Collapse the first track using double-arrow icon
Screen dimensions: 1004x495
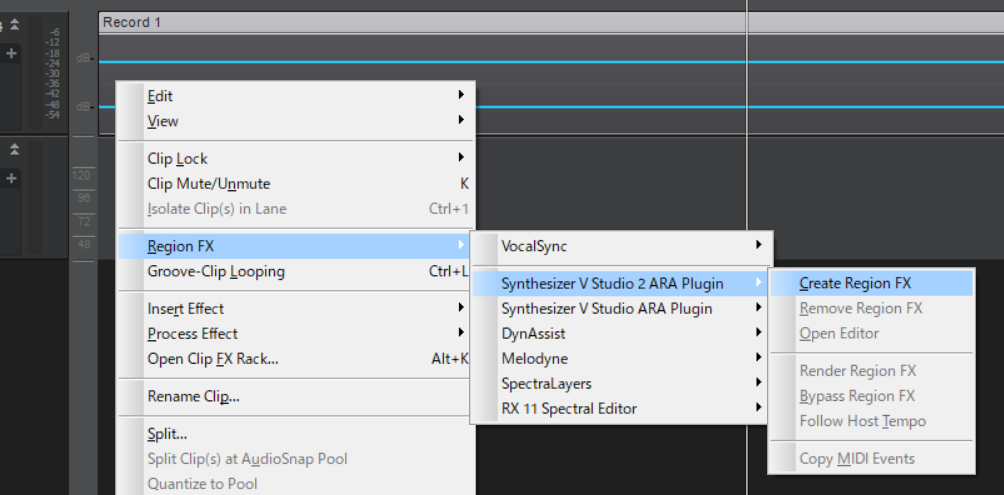click(x=14, y=25)
